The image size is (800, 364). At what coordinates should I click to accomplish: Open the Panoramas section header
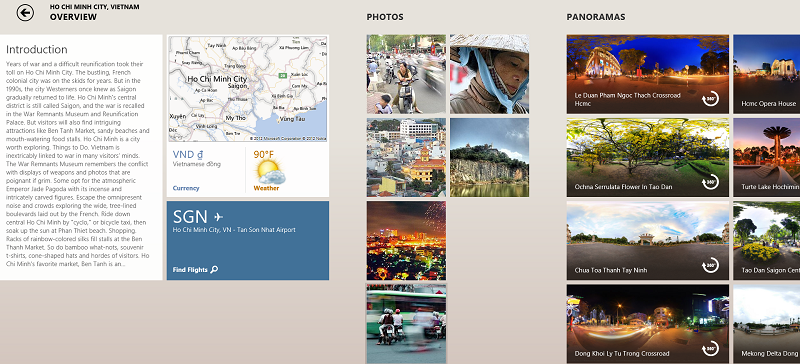point(595,17)
